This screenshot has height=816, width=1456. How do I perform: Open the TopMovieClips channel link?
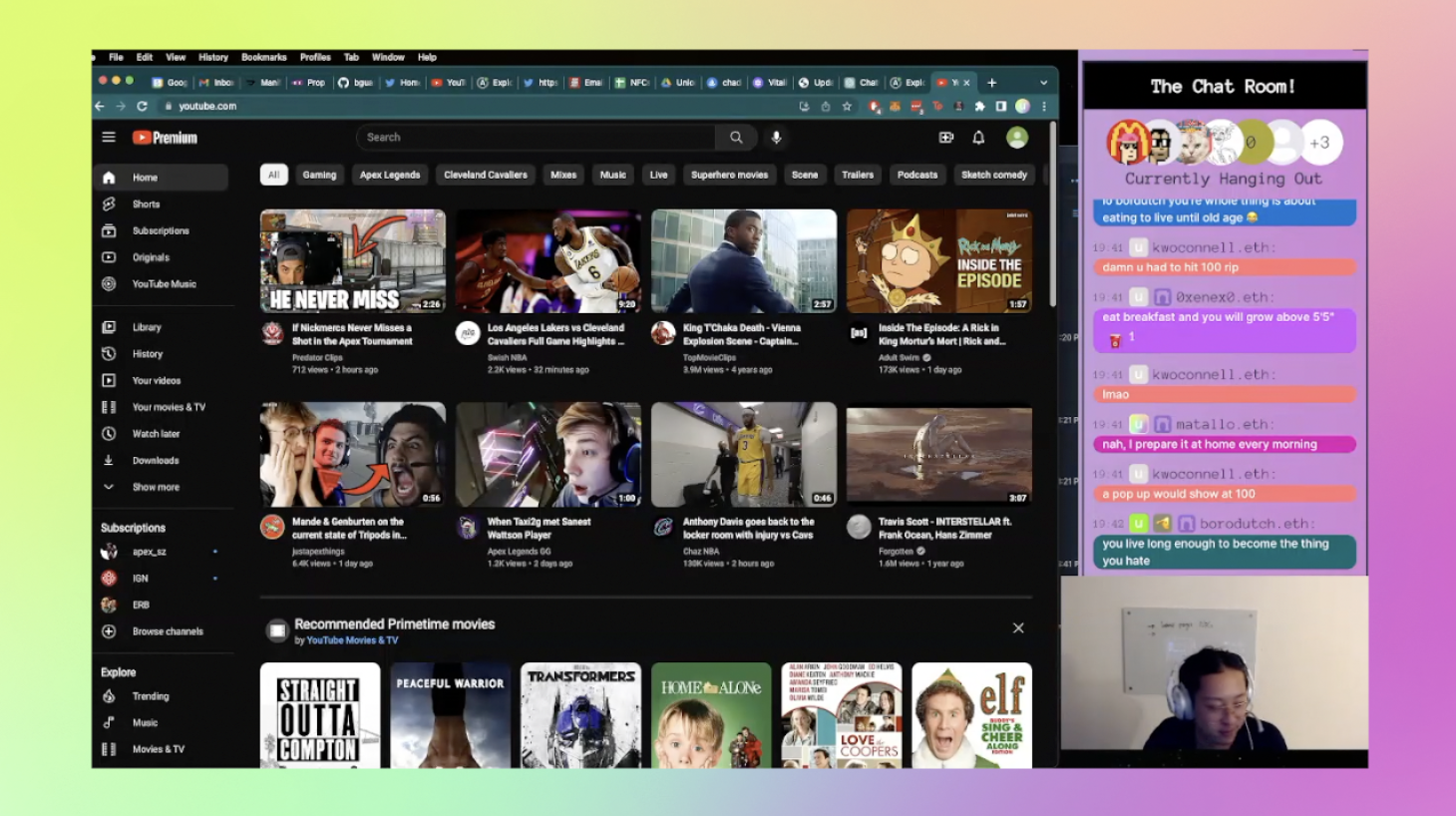[x=709, y=357]
